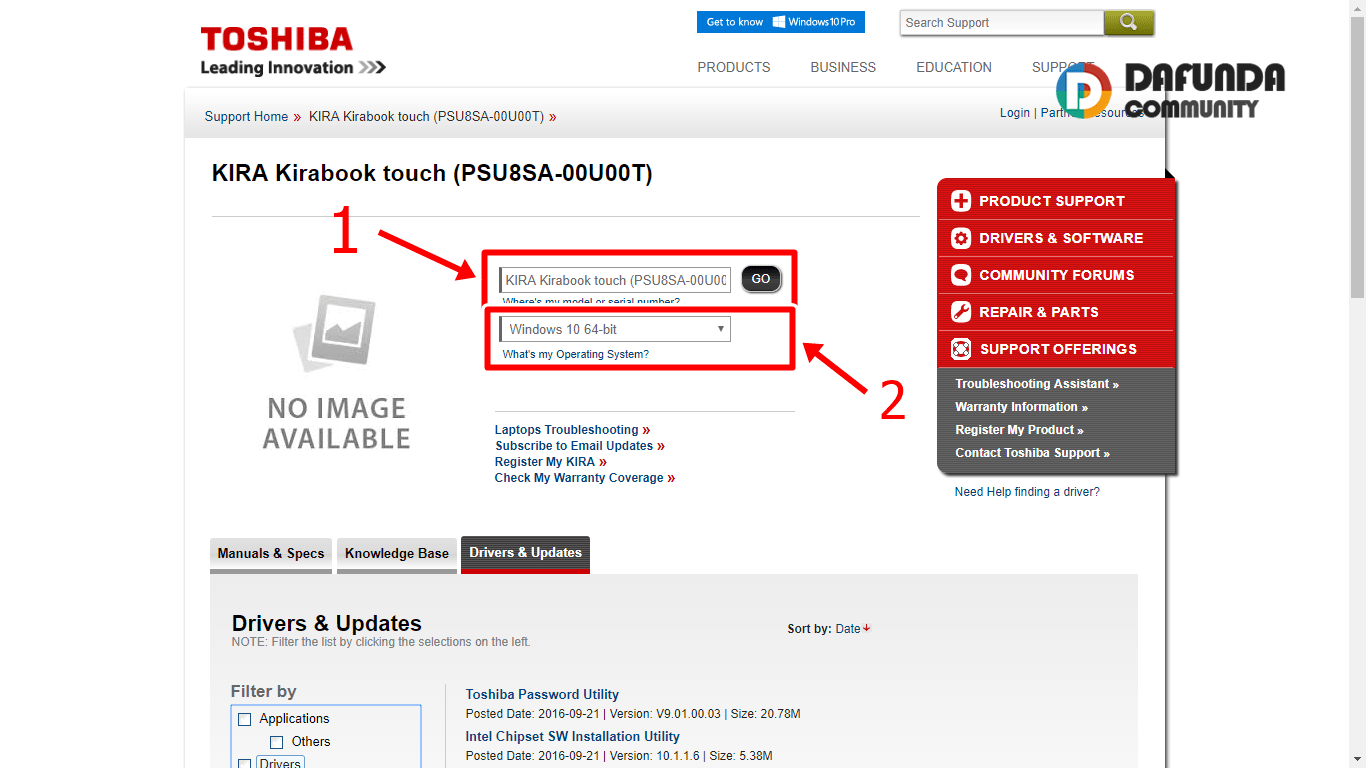Image resolution: width=1366 pixels, height=768 pixels.
Task: Click the Windows 10 Pro banner
Action: (780, 22)
